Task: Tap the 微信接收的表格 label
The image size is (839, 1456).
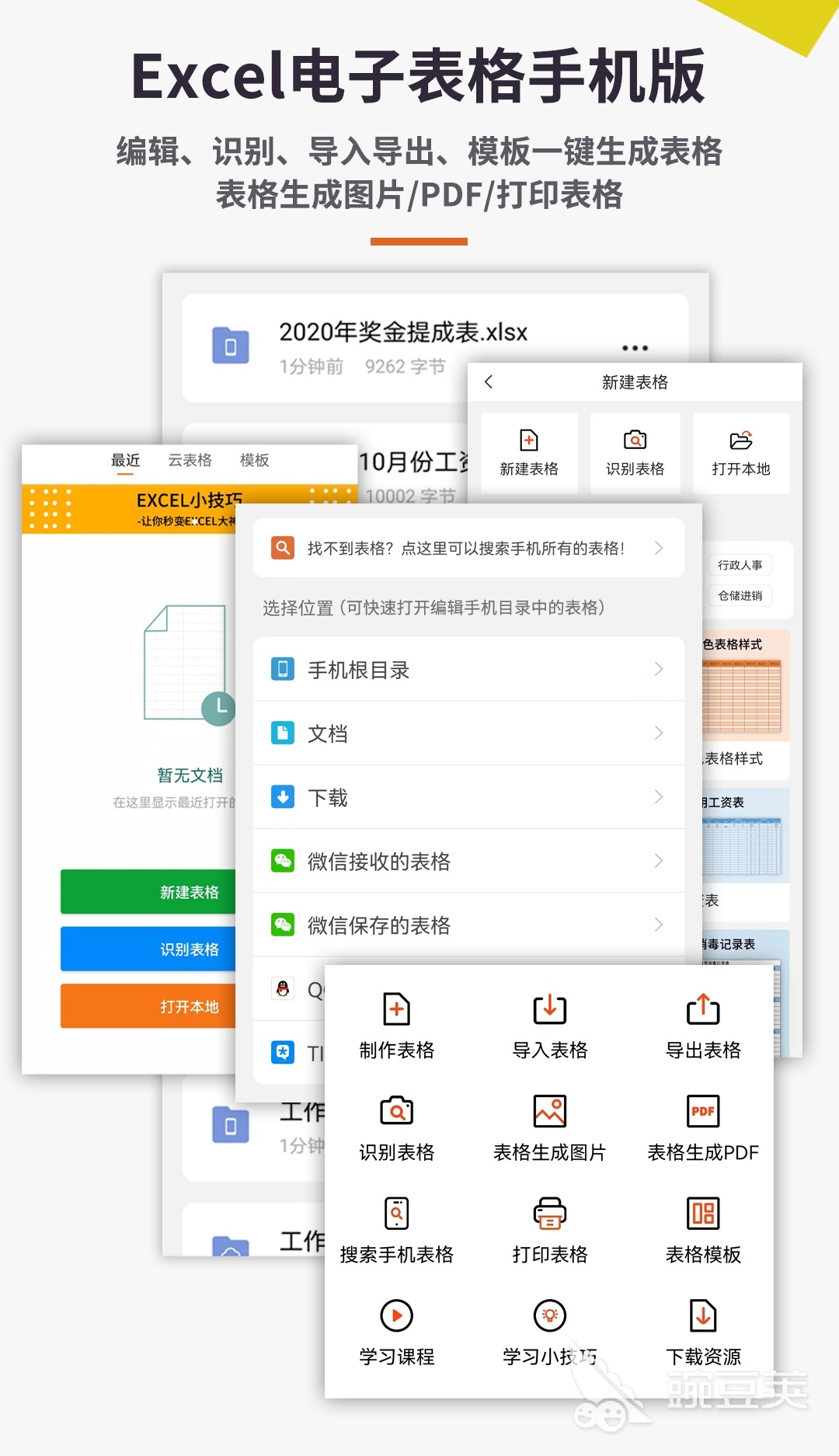Action: [378, 861]
